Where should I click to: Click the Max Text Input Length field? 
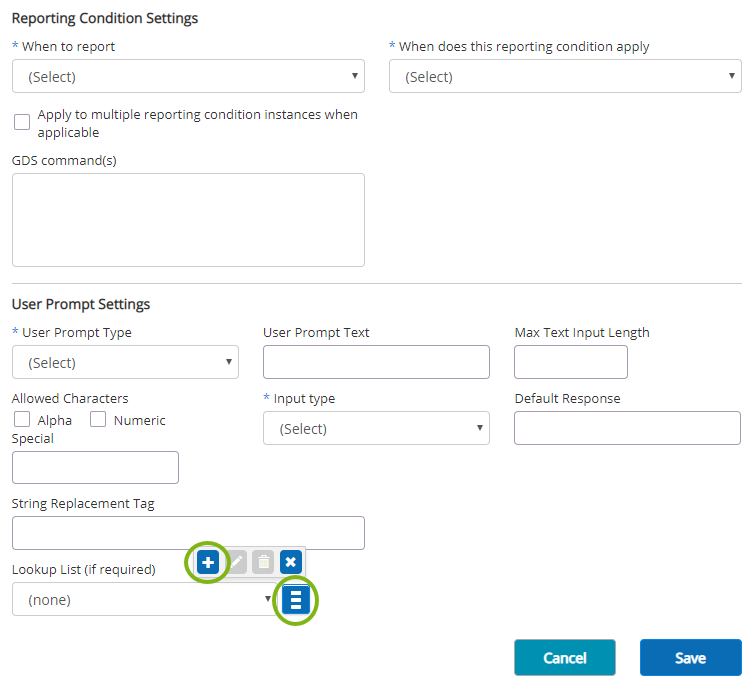point(571,362)
